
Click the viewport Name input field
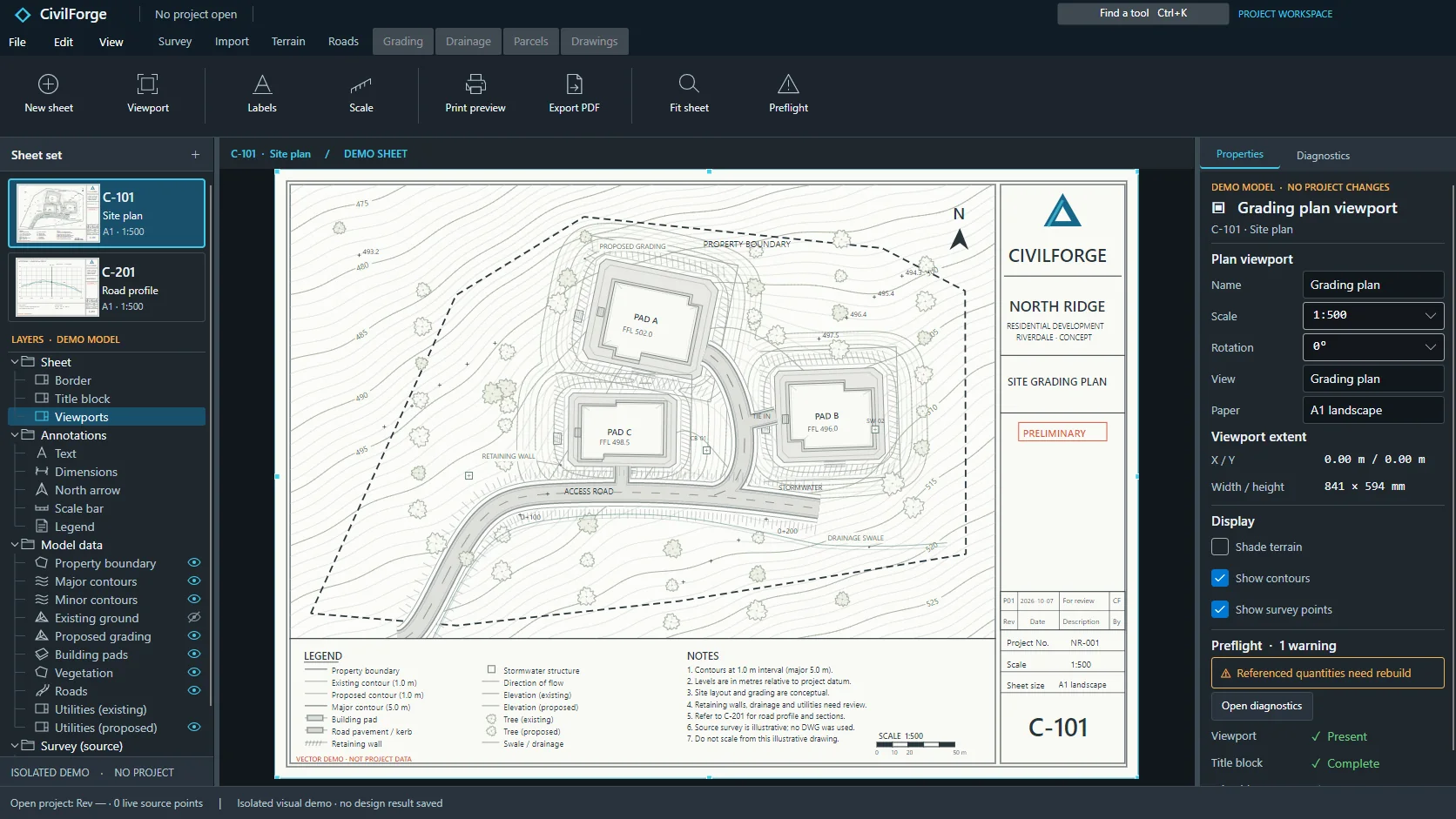point(1373,285)
